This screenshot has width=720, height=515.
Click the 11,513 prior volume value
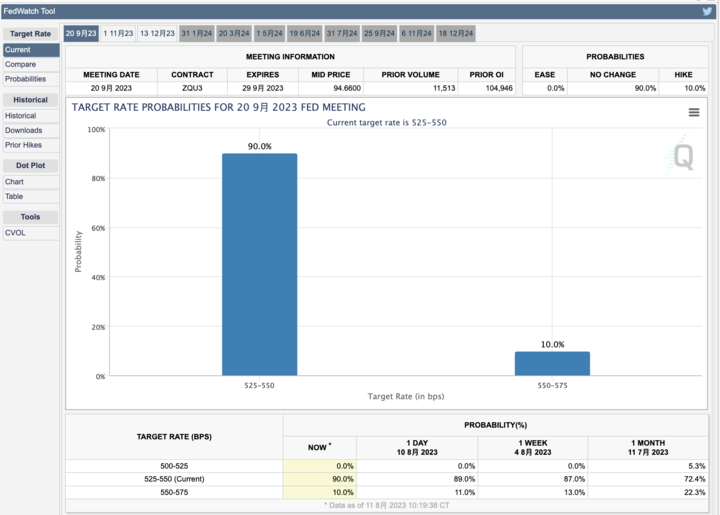click(x=444, y=88)
